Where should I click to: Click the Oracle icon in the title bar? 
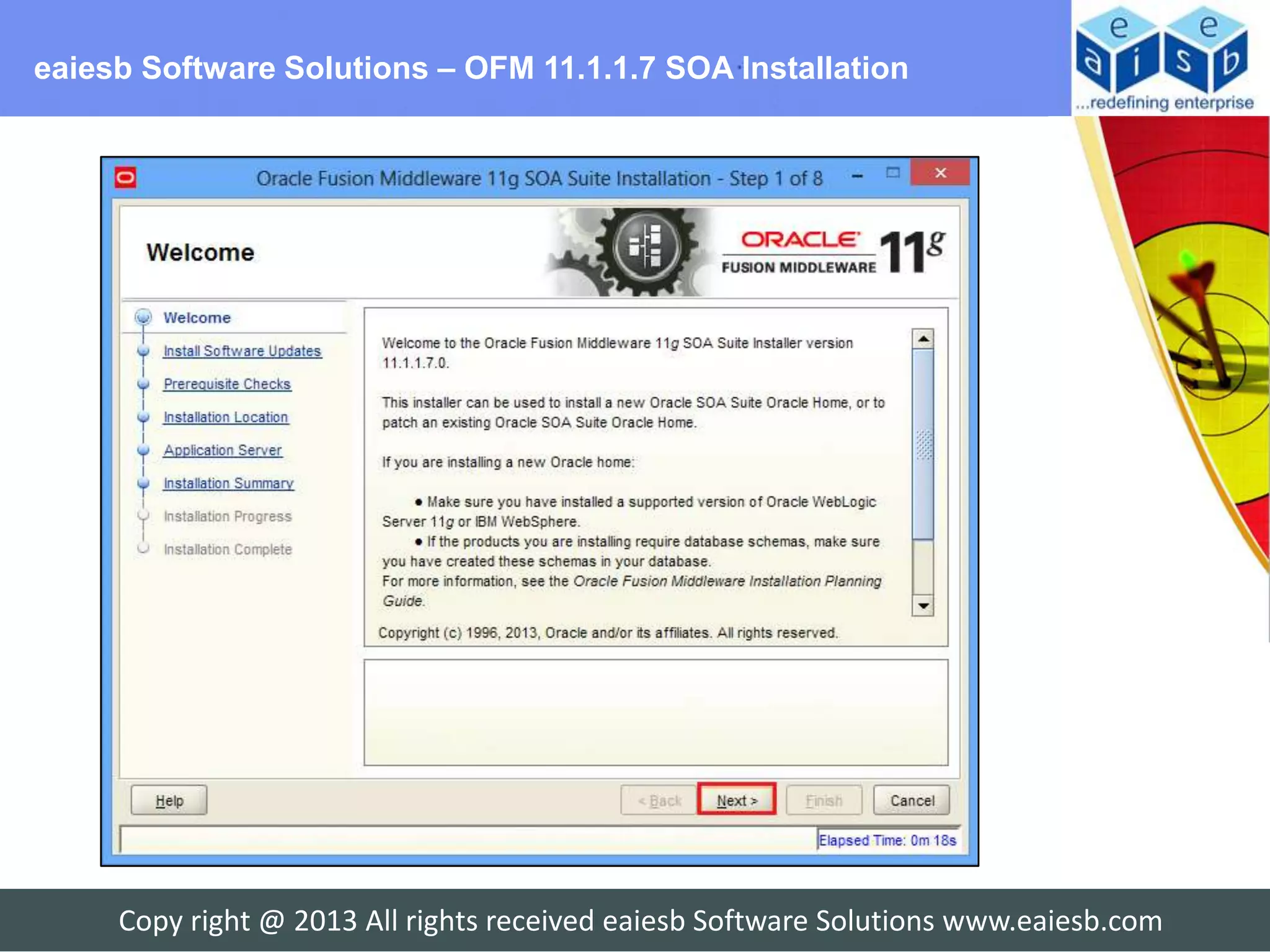125,178
